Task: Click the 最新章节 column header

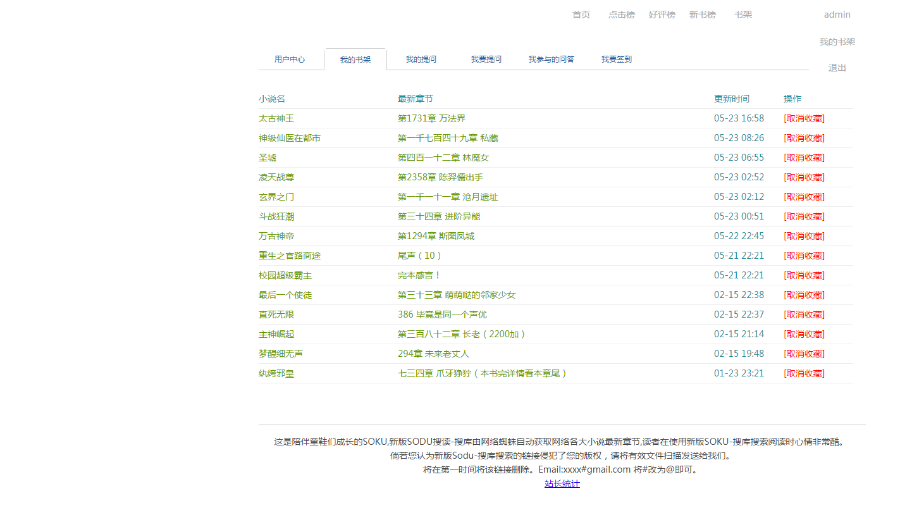Action: click(415, 99)
